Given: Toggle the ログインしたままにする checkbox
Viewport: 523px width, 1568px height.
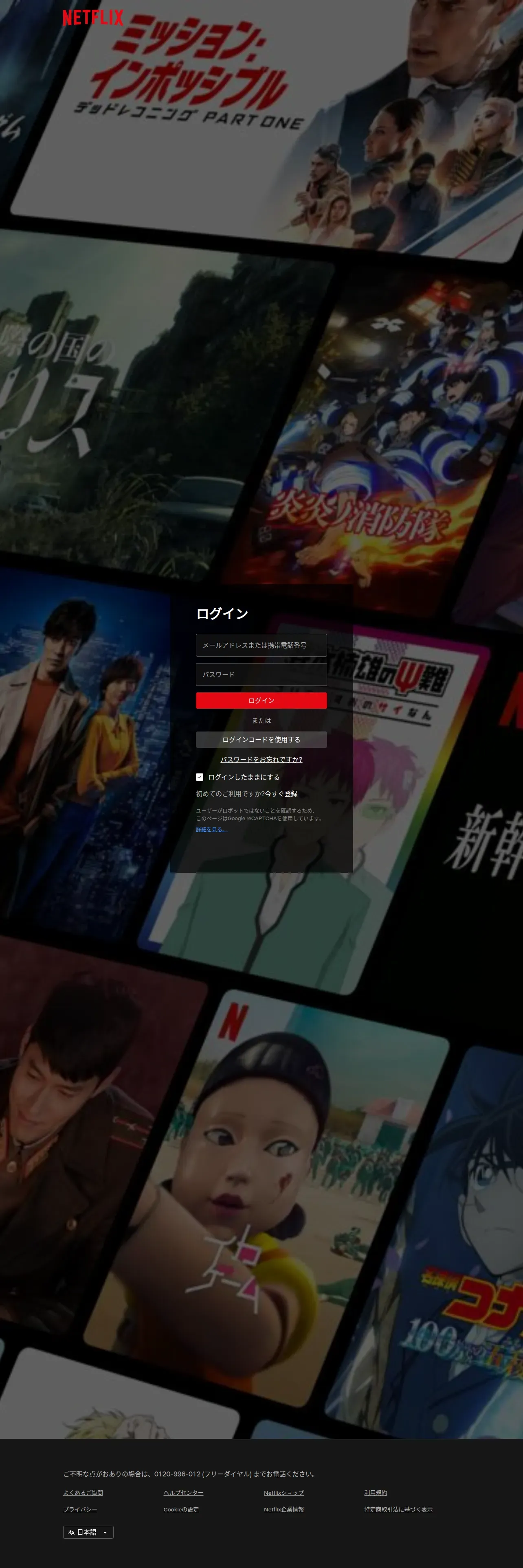Looking at the screenshot, I should [x=199, y=777].
